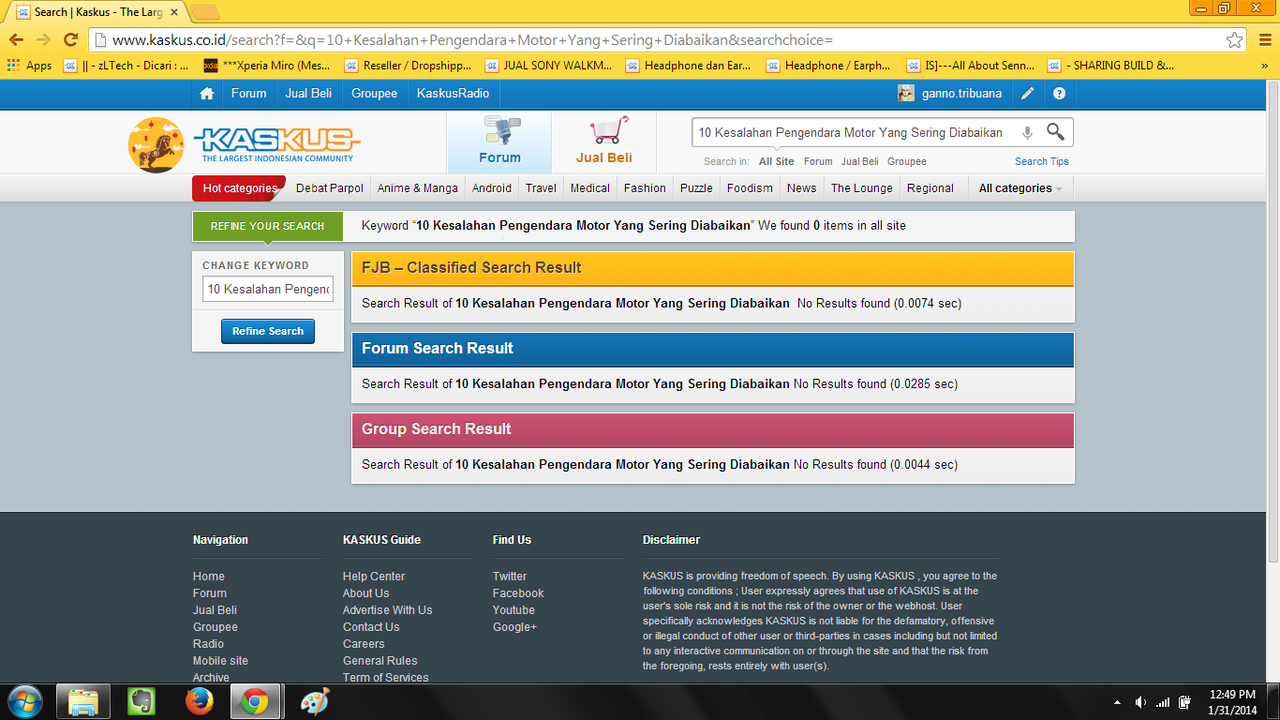This screenshot has width=1280, height=720.
Task: Launch Firefox from the taskbar
Action: (199, 702)
